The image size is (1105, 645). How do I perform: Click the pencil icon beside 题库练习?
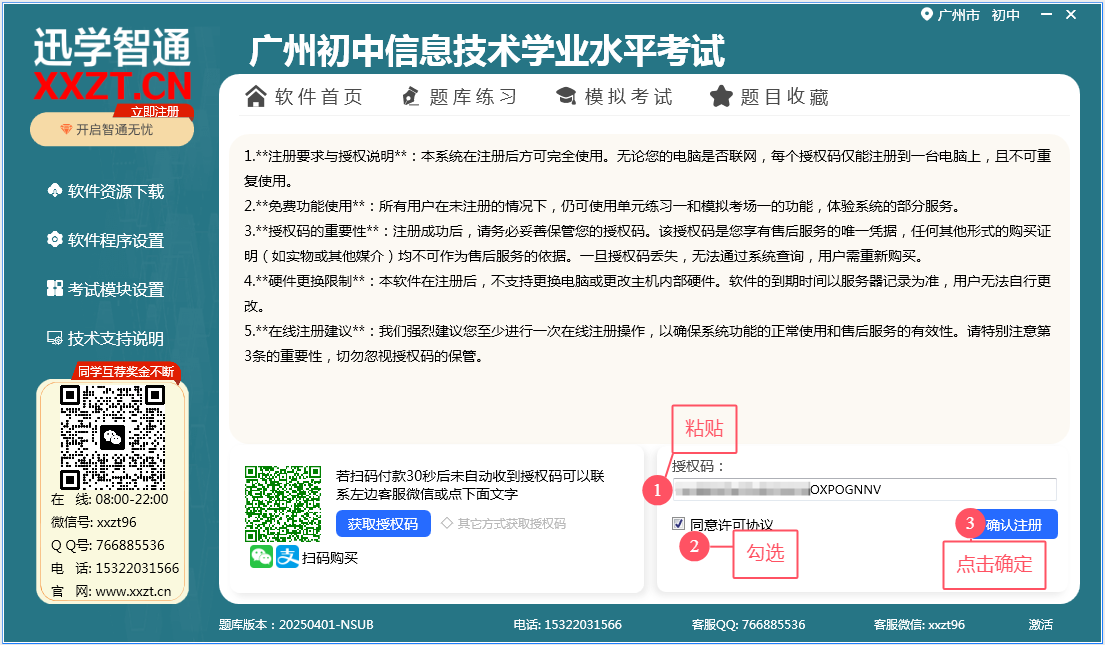(410, 97)
